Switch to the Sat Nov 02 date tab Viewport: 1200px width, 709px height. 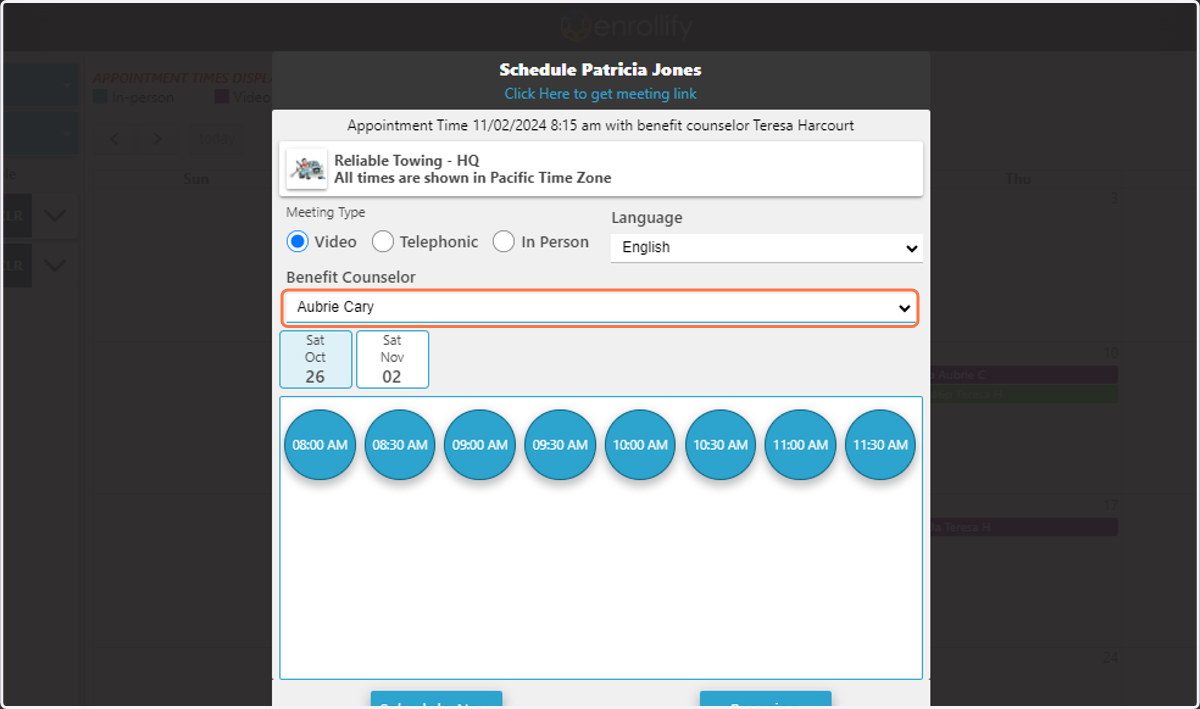(392, 359)
